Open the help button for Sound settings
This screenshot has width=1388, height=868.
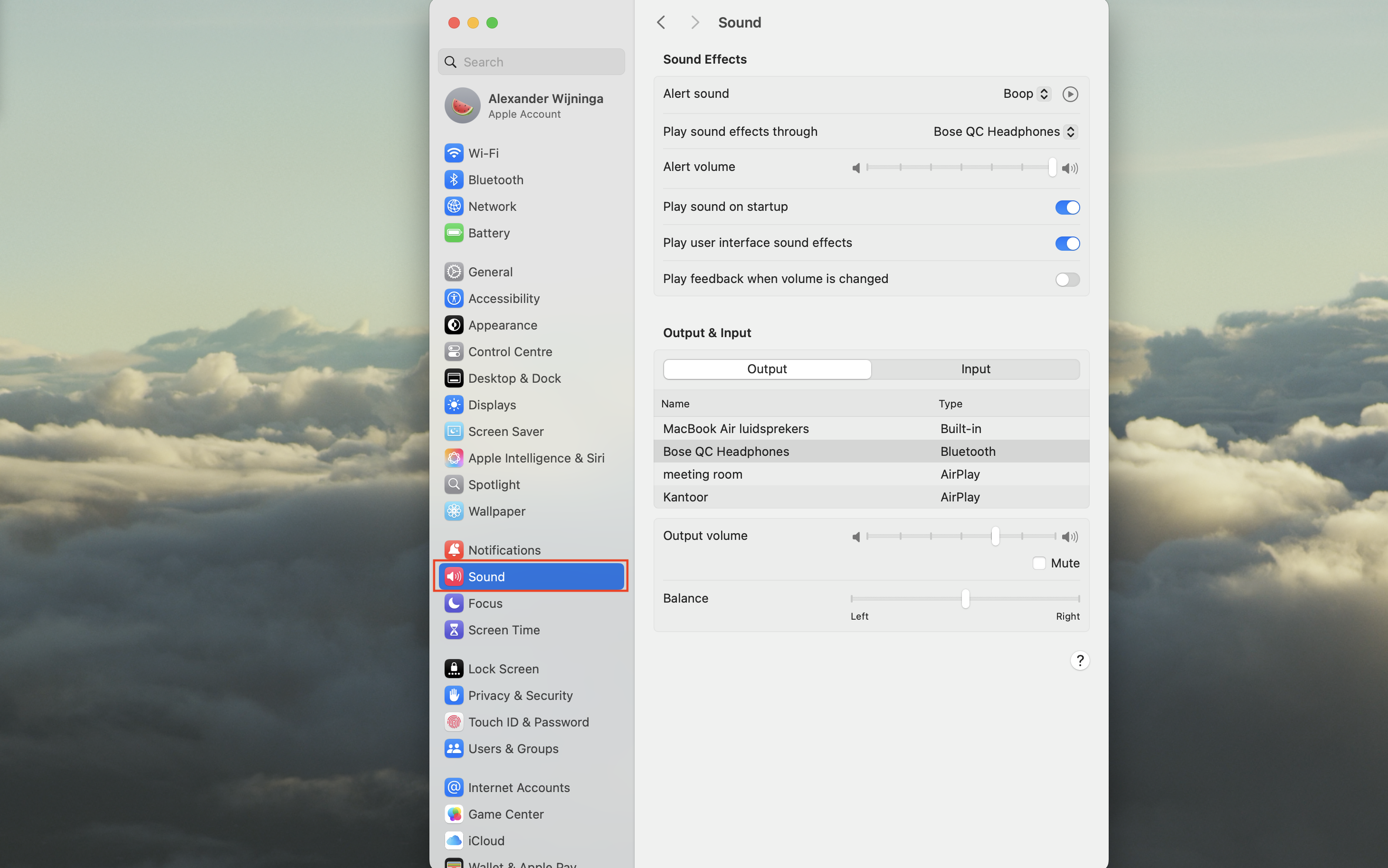[x=1079, y=660]
